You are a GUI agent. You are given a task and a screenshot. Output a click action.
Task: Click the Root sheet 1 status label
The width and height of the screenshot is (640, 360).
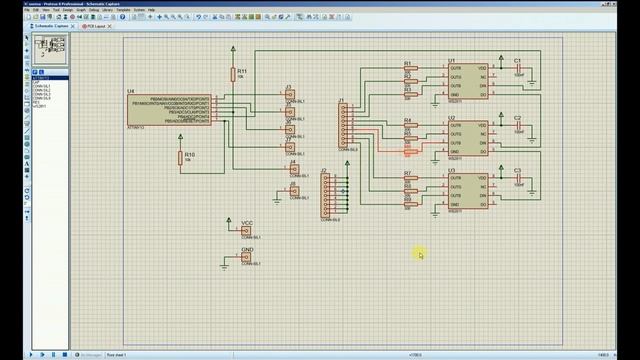(x=117, y=355)
